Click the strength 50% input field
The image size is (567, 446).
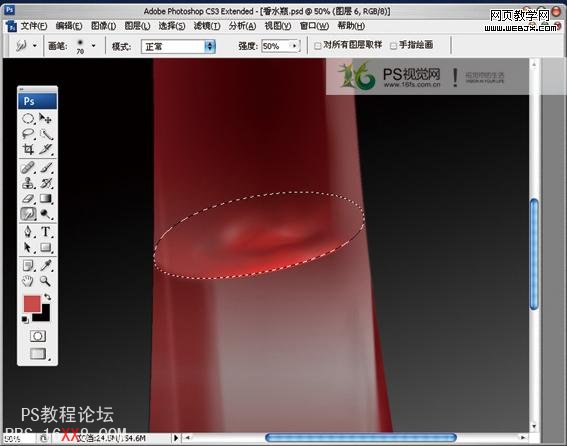click(x=276, y=46)
